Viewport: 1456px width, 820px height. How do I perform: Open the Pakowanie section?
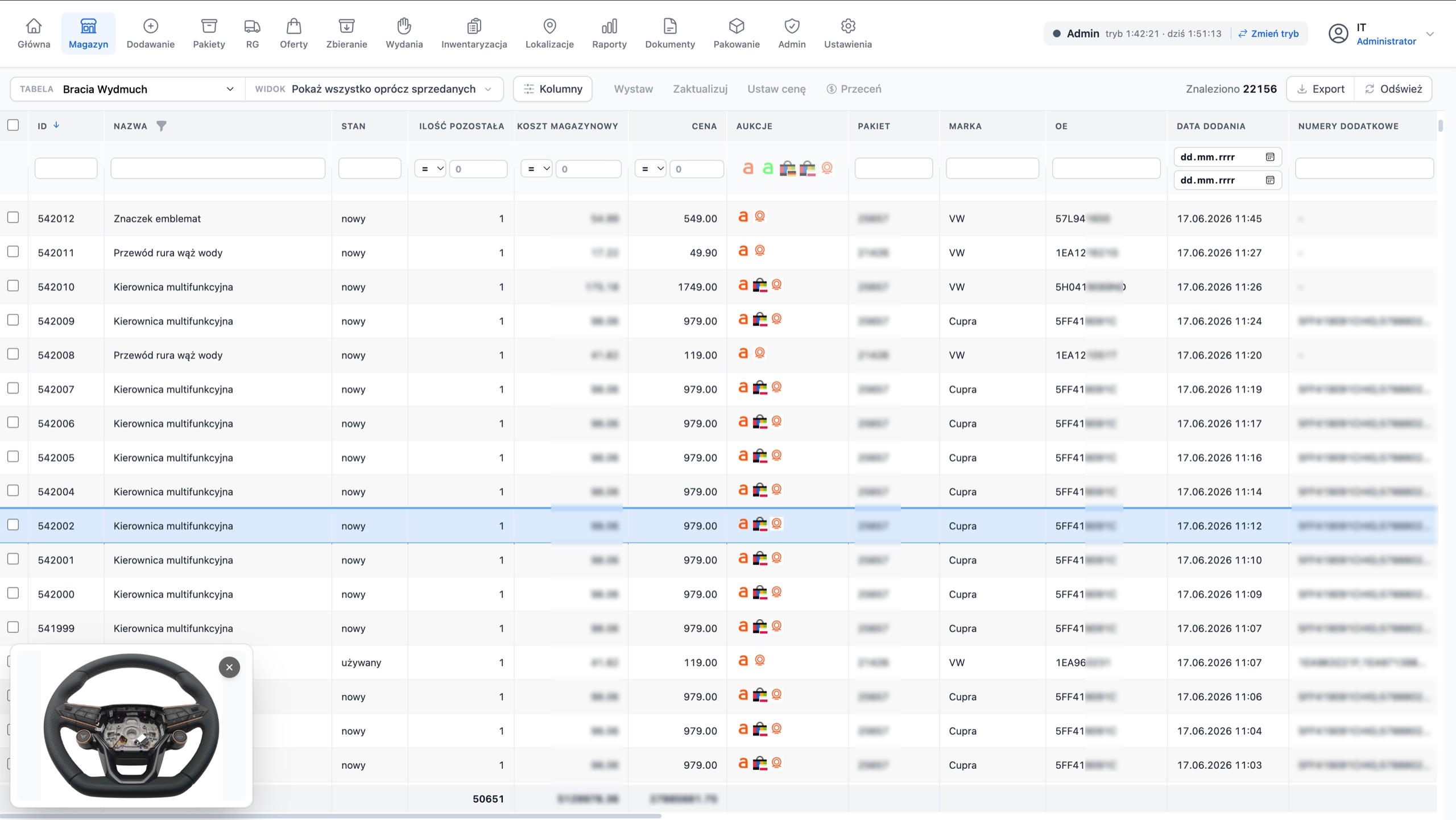click(x=737, y=34)
